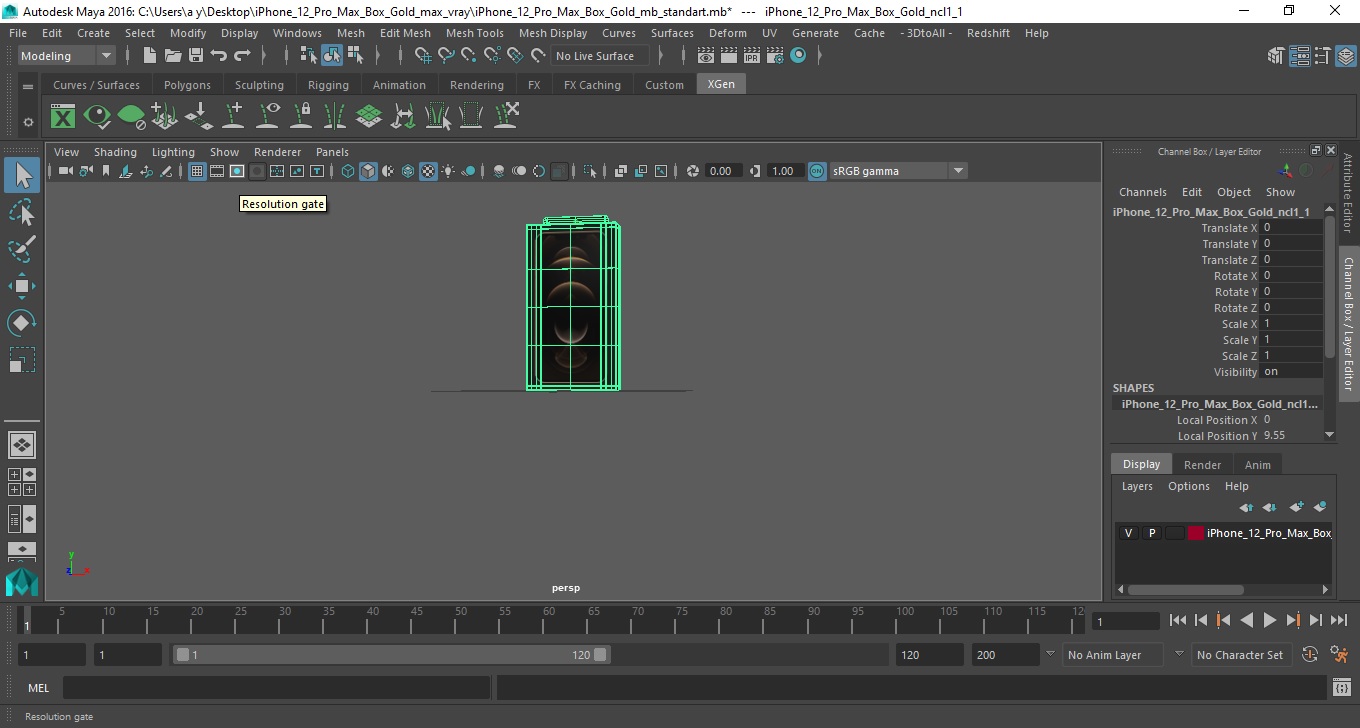The height and width of the screenshot is (728, 1360).
Task: Open the Mesh Tools menu
Action: [474, 33]
